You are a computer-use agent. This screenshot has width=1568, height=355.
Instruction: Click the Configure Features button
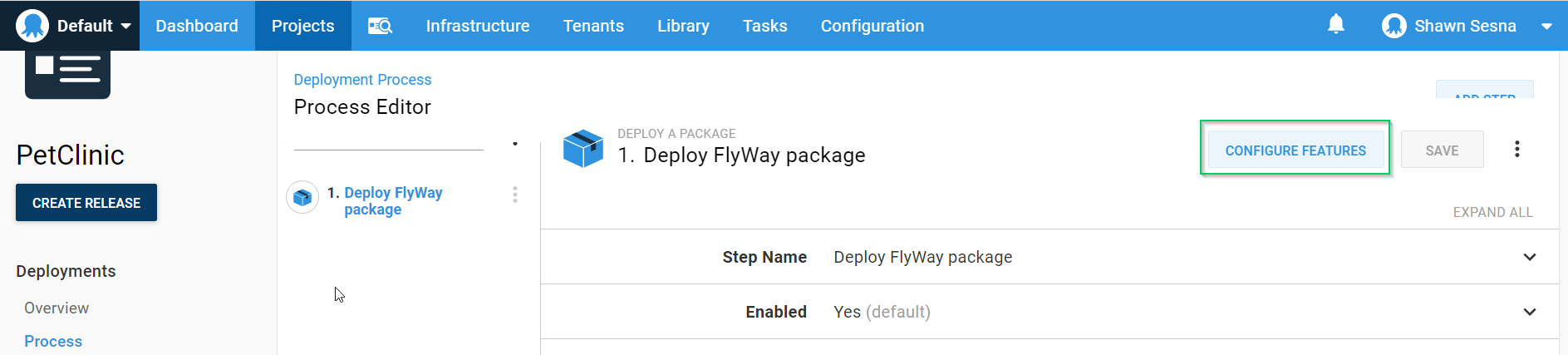(1295, 150)
